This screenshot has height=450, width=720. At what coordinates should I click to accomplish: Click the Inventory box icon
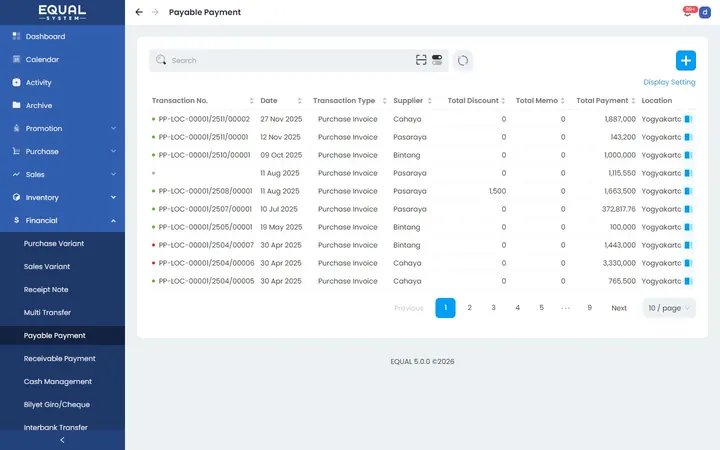(x=17, y=197)
